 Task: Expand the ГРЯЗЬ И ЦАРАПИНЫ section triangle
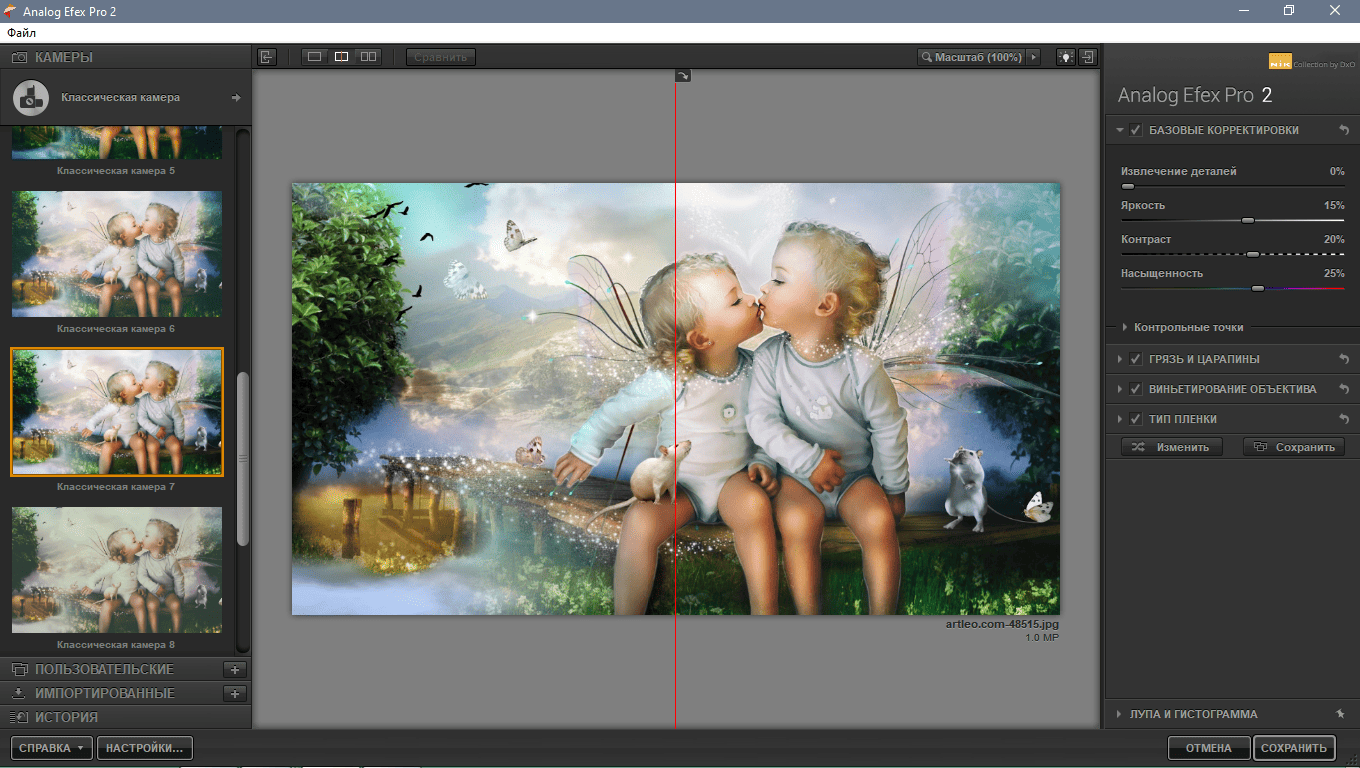pos(1120,359)
